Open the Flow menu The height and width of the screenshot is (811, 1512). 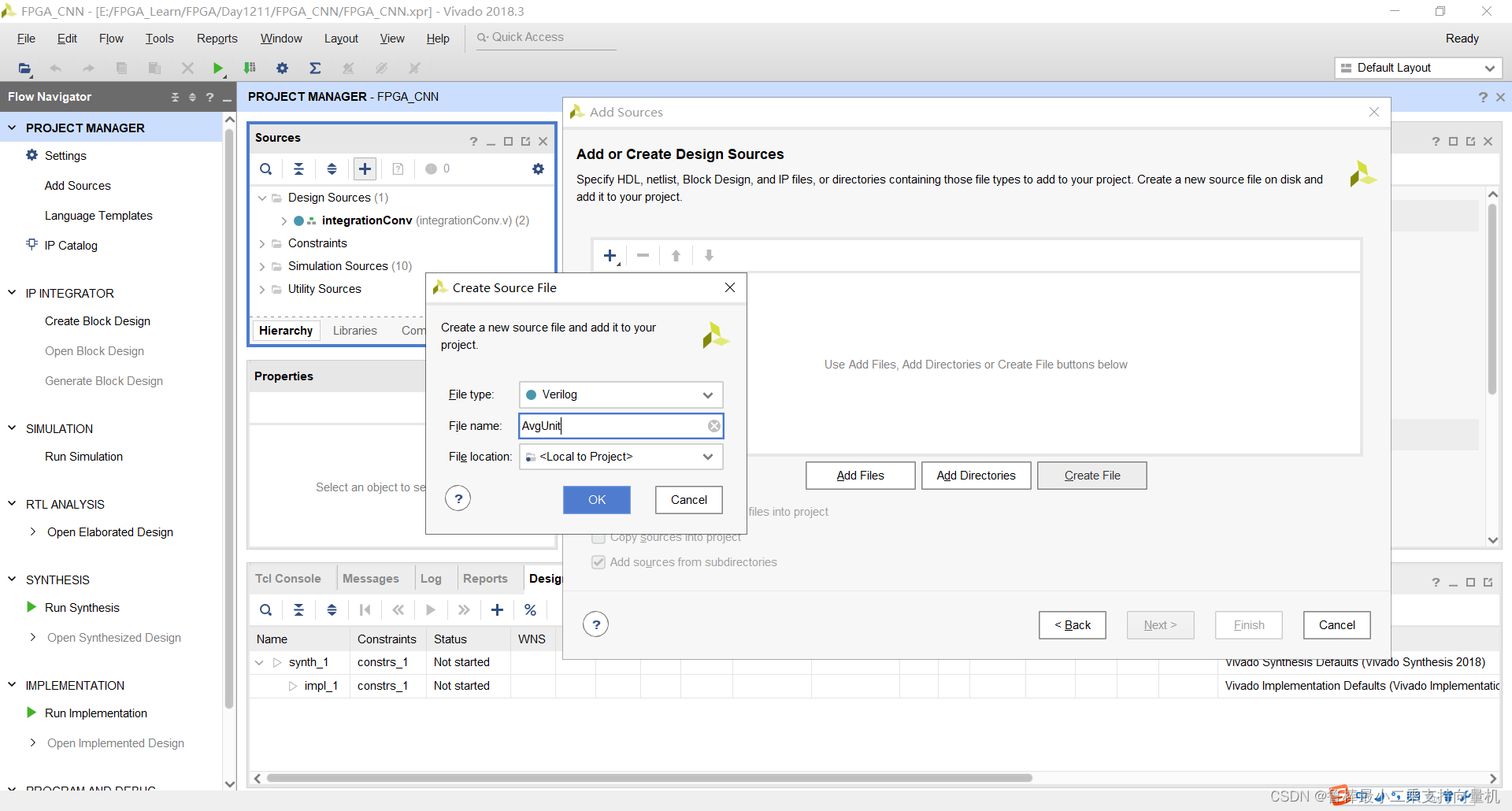[x=111, y=39]
